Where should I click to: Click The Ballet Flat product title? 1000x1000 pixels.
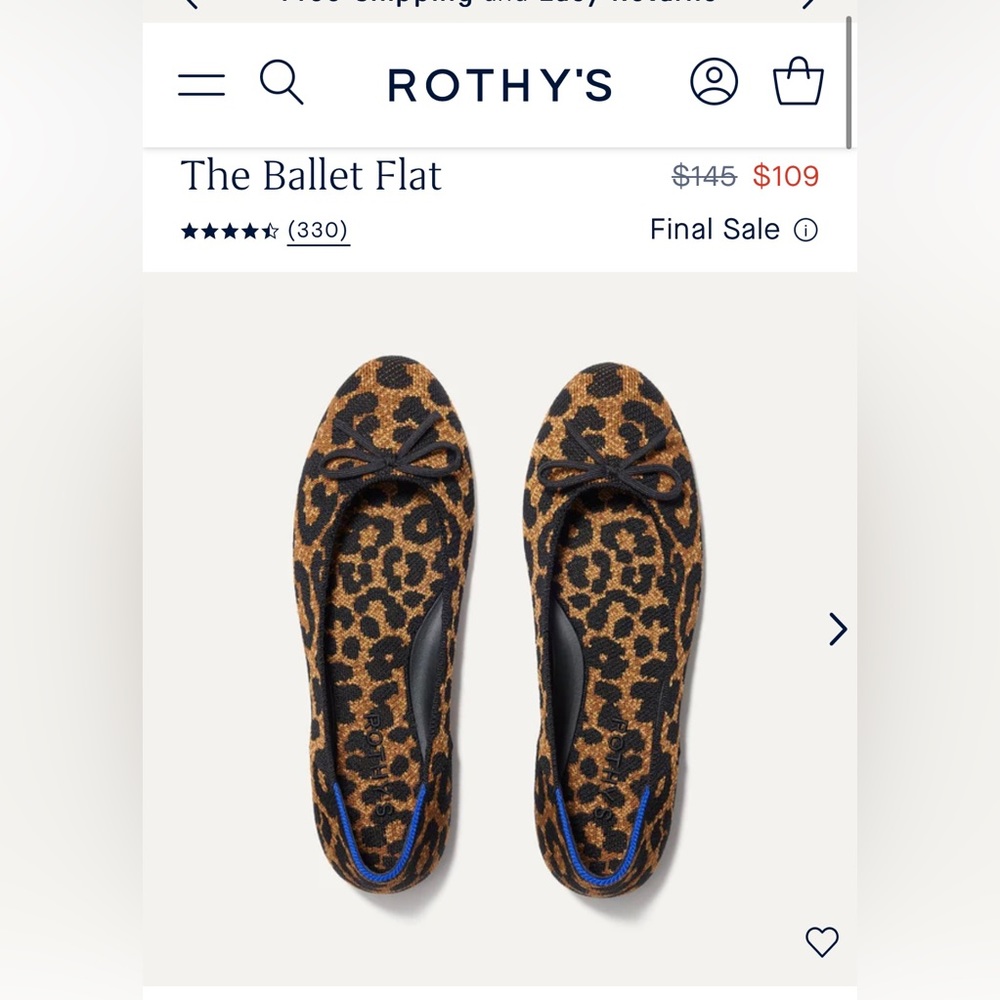click(x=311, y=176)
